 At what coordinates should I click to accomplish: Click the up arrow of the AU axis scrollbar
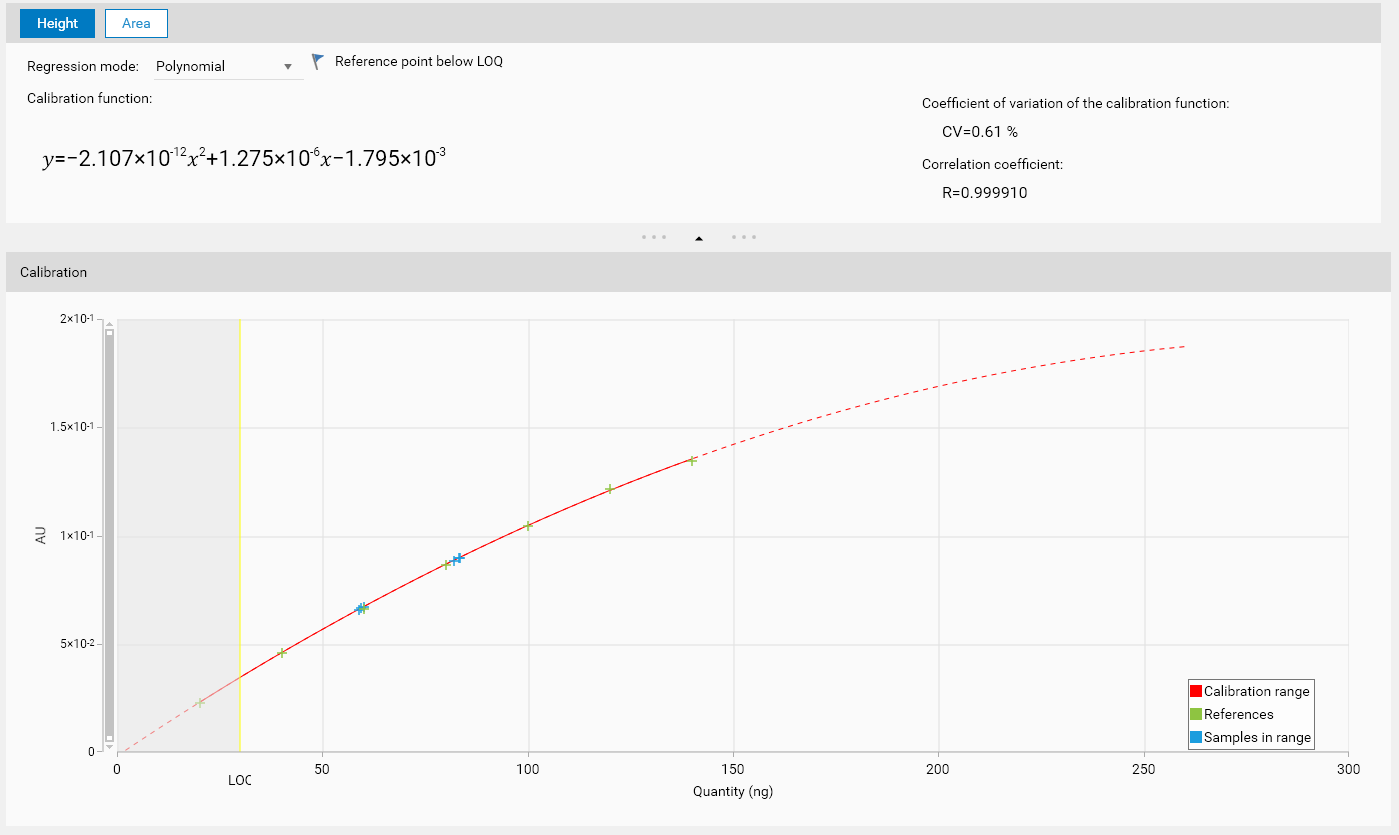point(110,323)
